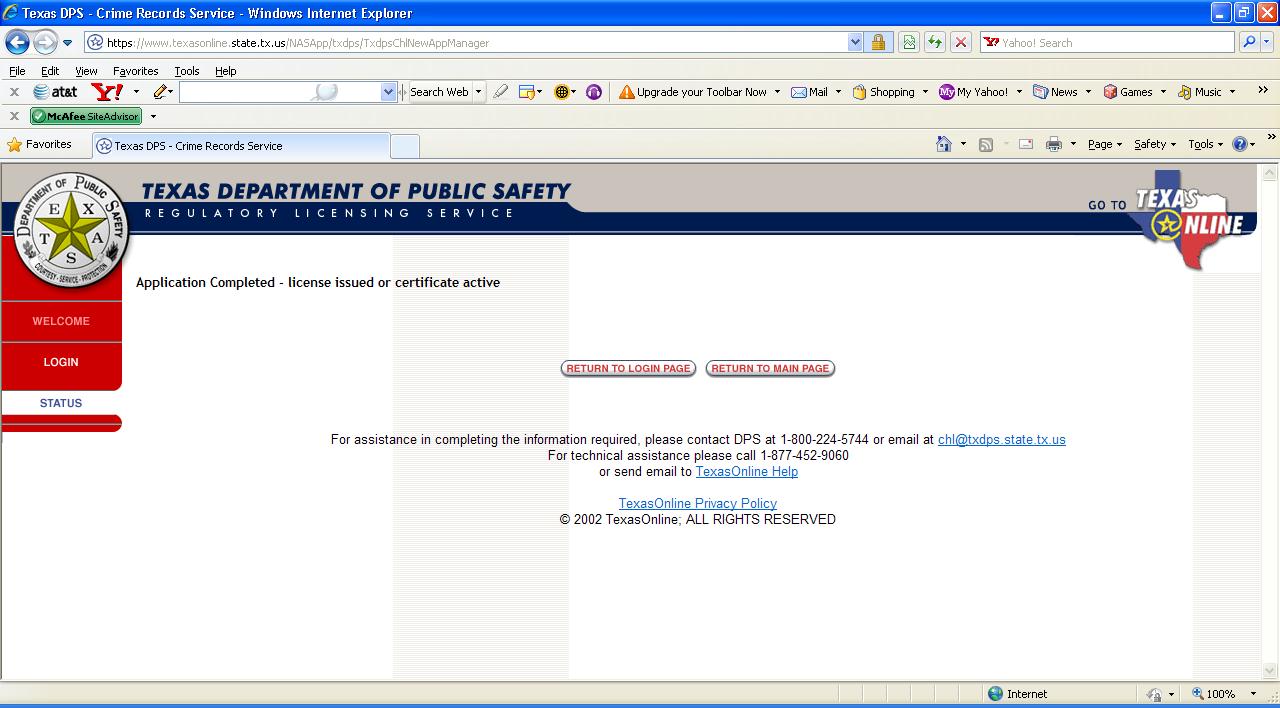The width and height of the screenshot is (1280, 708).
Task: Open the Search Web dropdown arrow
Action: (478, 92)
